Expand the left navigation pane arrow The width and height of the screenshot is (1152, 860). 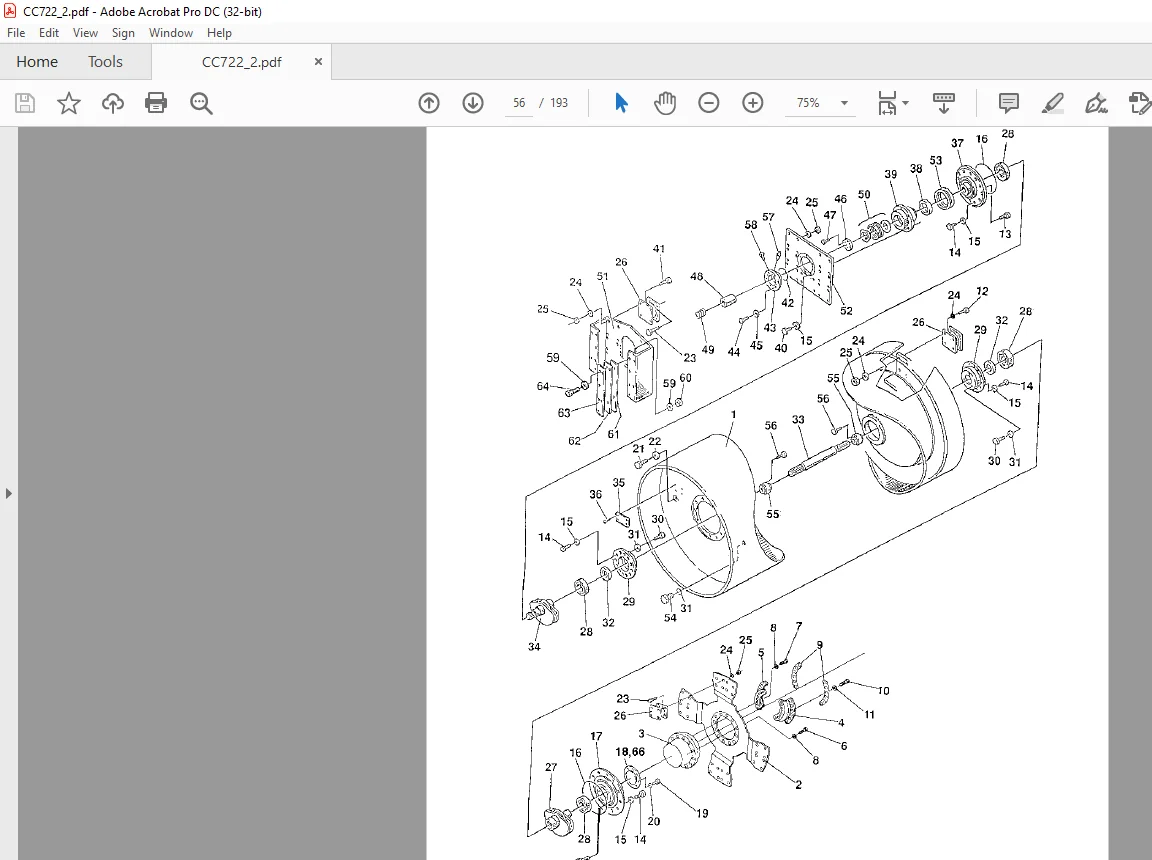(x=8, y=494)
